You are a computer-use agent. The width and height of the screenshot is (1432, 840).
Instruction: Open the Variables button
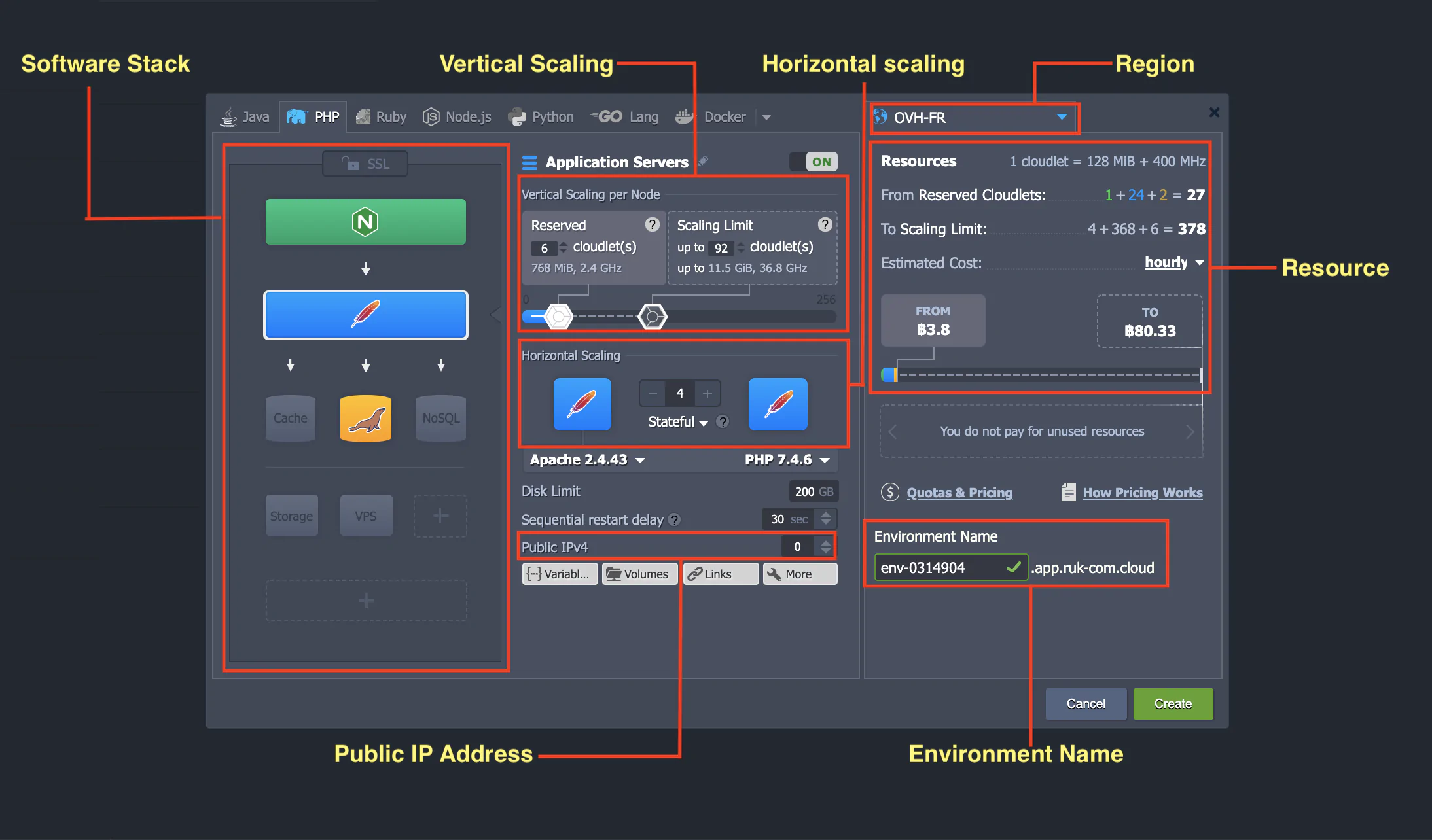[x=560, y=574]
